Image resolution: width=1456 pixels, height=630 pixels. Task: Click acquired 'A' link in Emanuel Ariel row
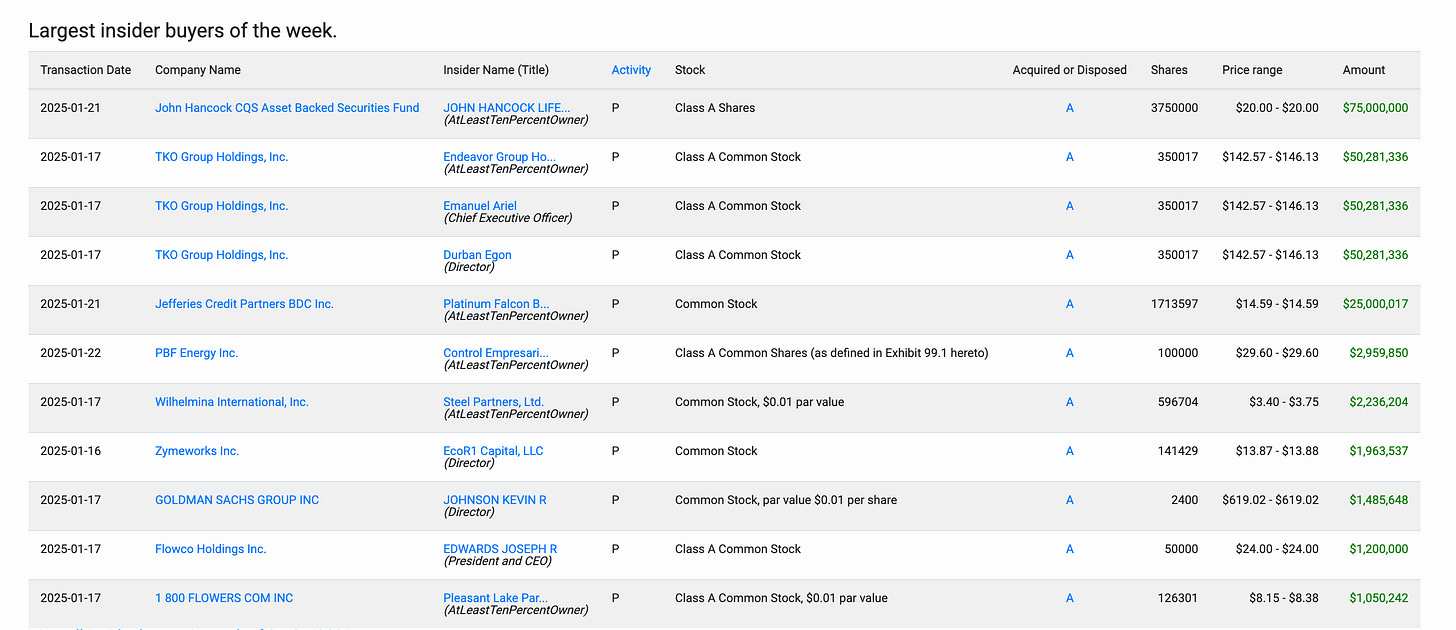pyautogui.click(x=1070, y=206)
